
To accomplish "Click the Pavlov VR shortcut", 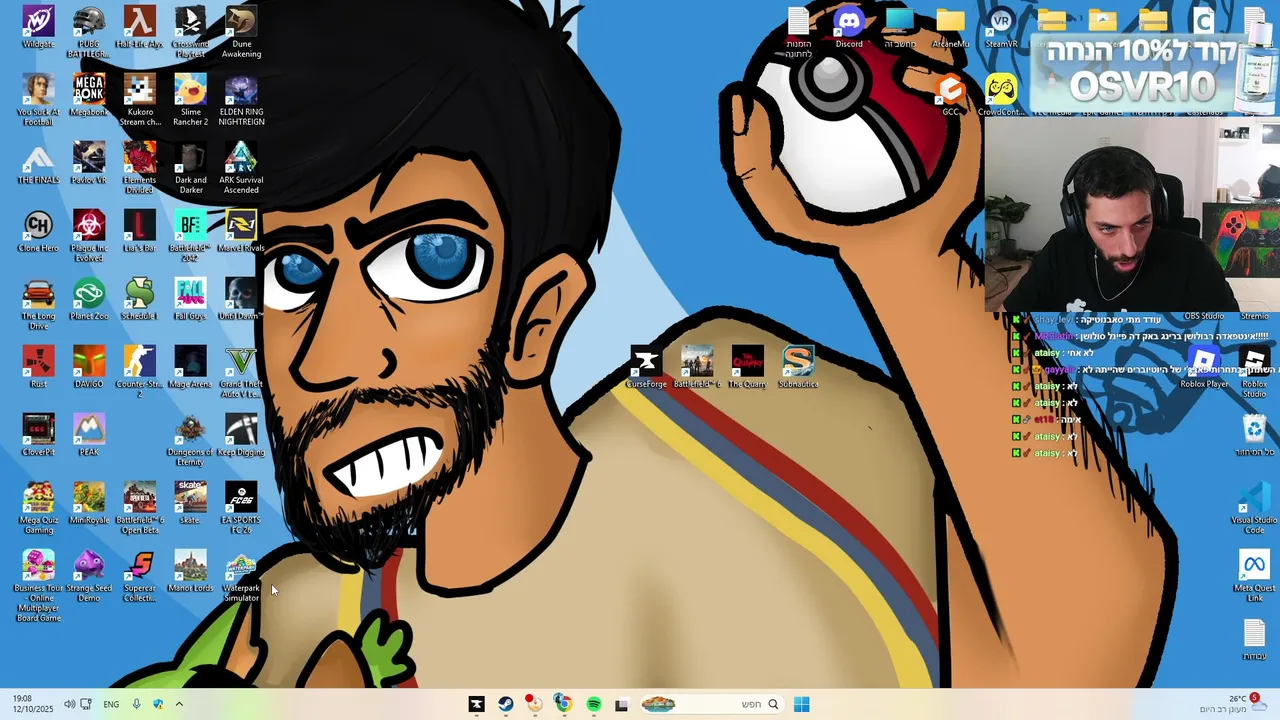I will point(89,163).
